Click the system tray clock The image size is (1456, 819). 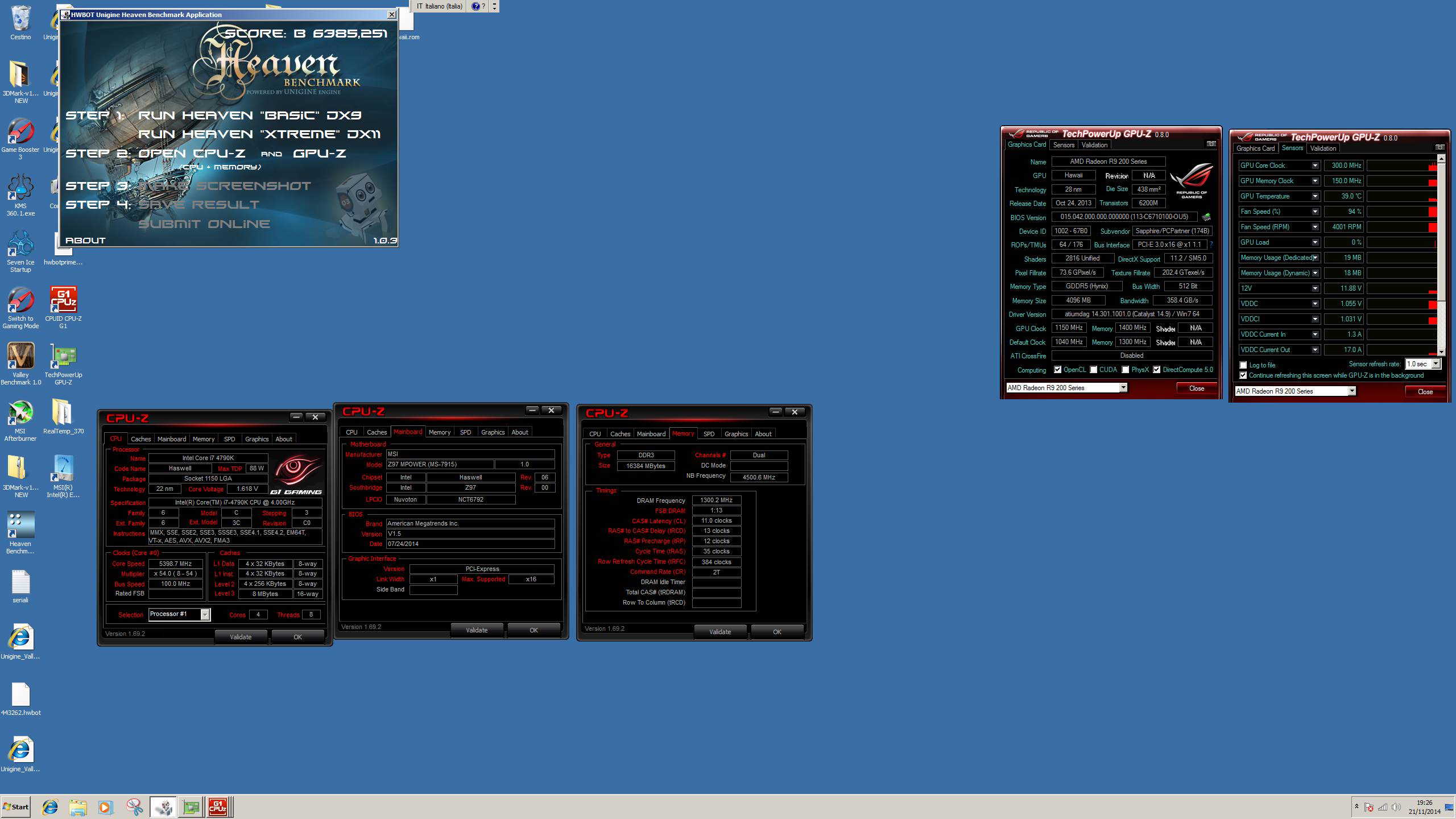tap(1425, 807)
